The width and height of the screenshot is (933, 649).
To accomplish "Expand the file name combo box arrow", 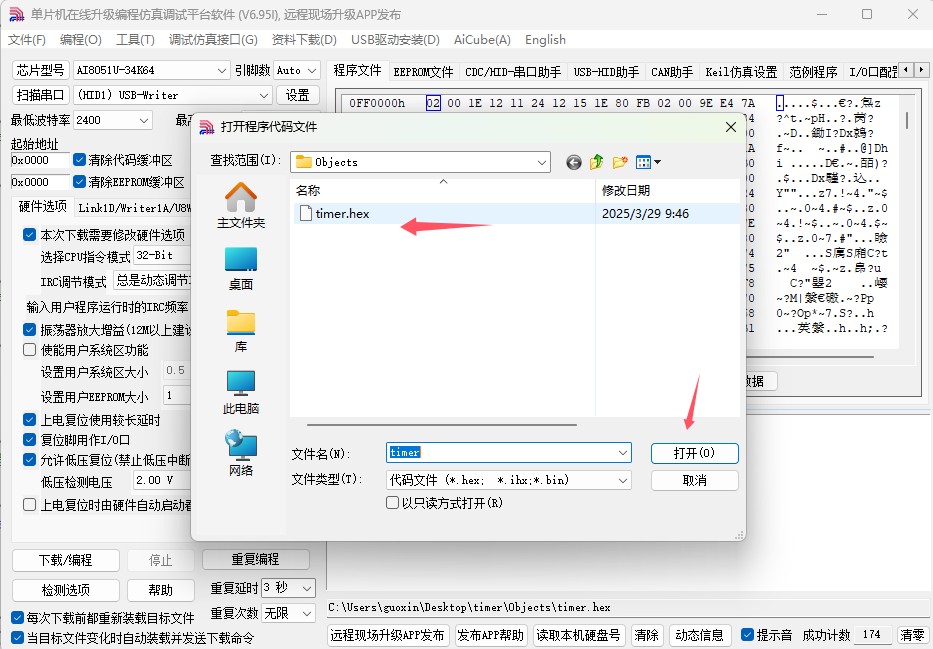I will [622, 453].
